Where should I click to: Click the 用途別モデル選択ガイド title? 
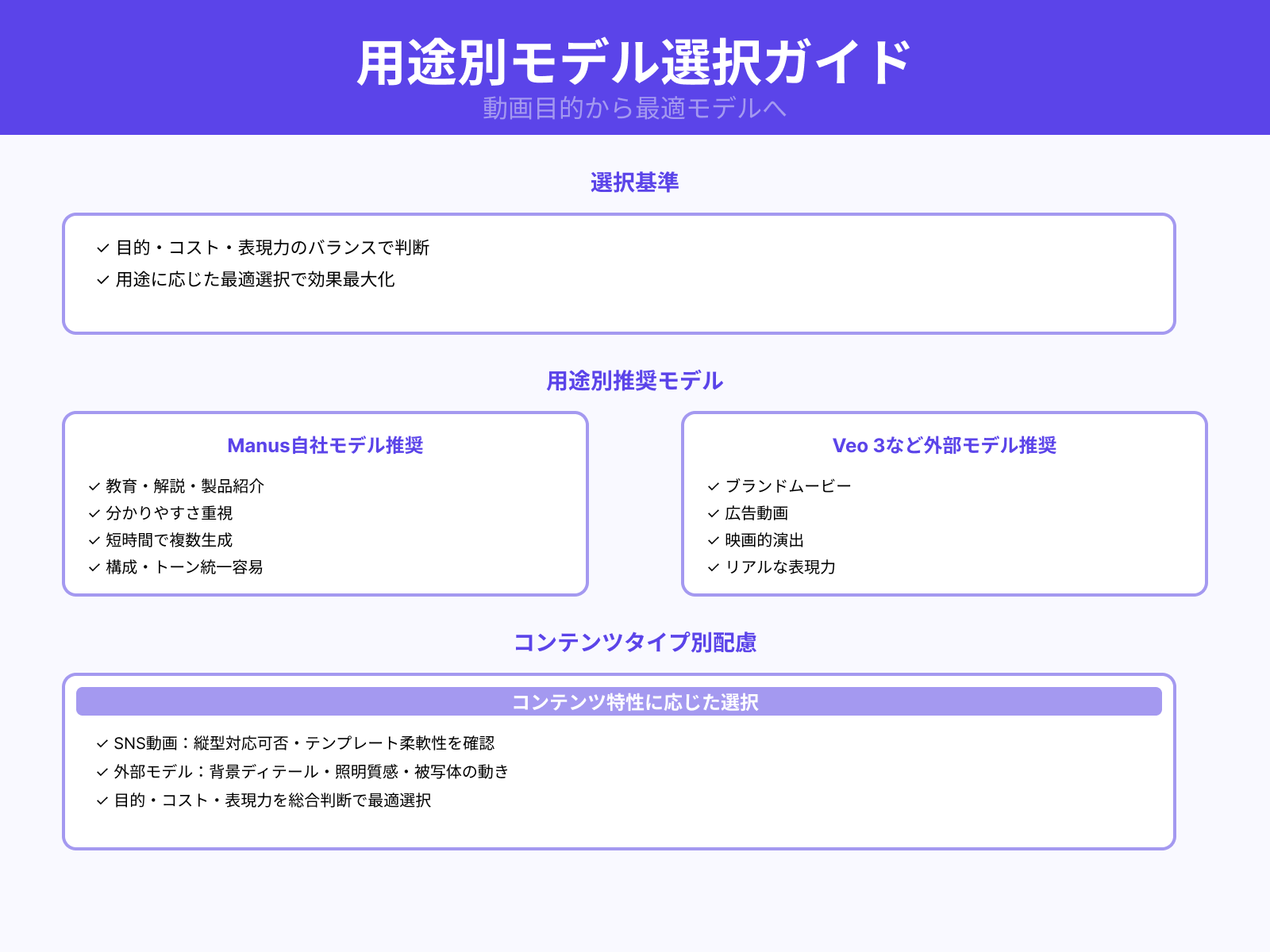tap(635, 59)
